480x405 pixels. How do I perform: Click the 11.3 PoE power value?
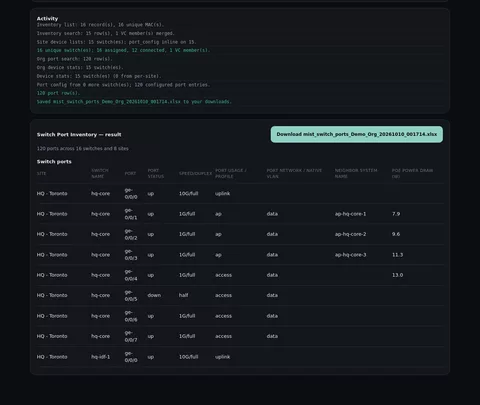[397, 255]
